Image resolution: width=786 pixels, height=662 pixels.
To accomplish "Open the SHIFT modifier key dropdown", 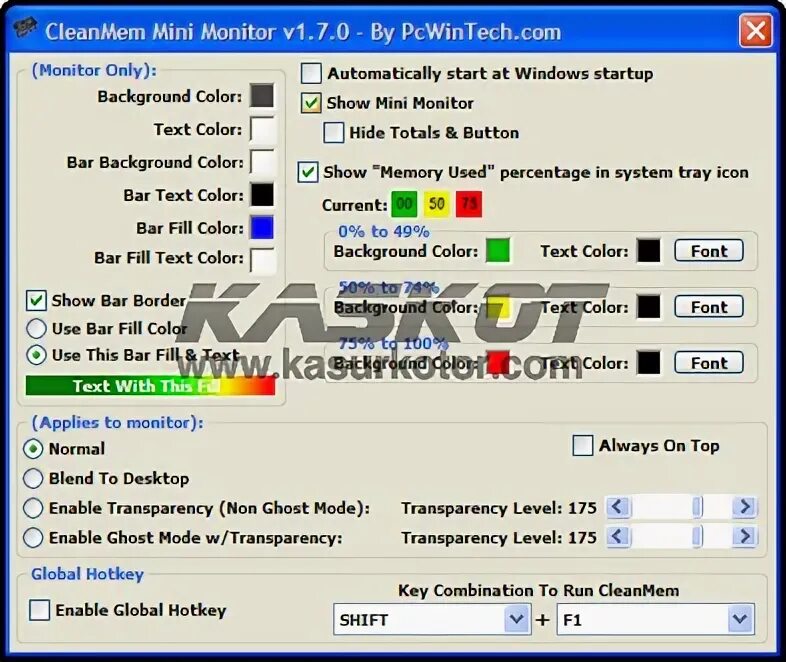I will [x=517, y=619].
